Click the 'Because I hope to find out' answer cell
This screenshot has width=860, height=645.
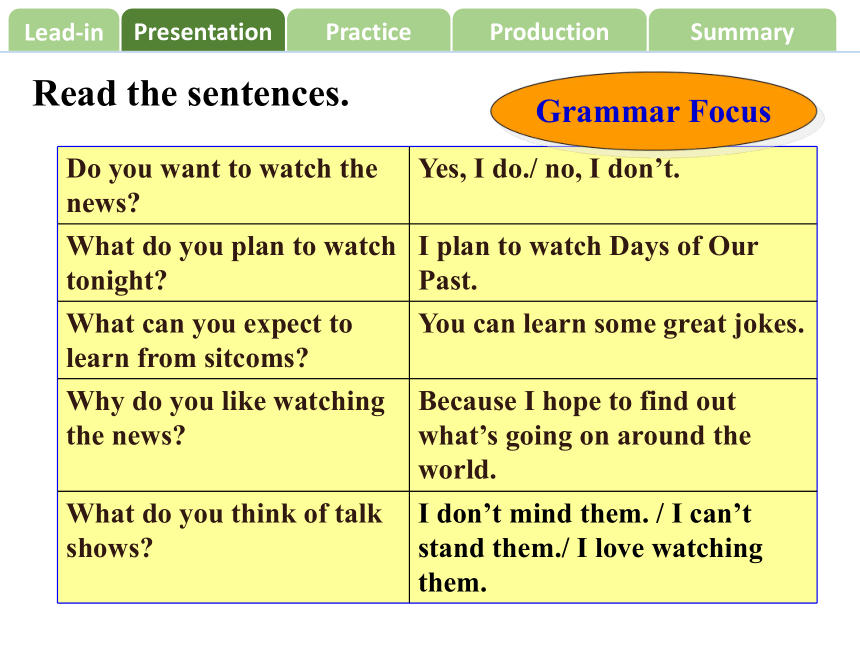(613, 435)
